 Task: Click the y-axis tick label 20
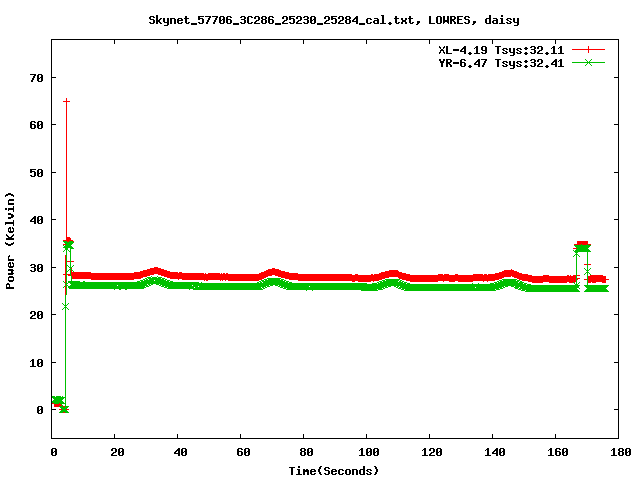tap(36, 315)
